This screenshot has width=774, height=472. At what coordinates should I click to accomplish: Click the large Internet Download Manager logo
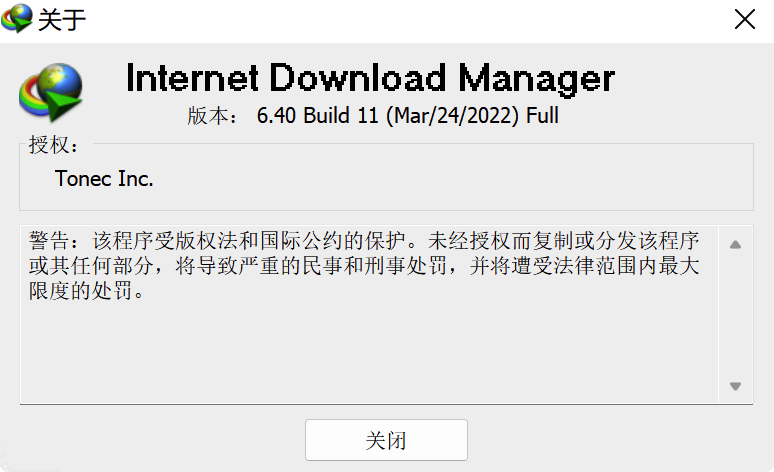pos(50,92)
